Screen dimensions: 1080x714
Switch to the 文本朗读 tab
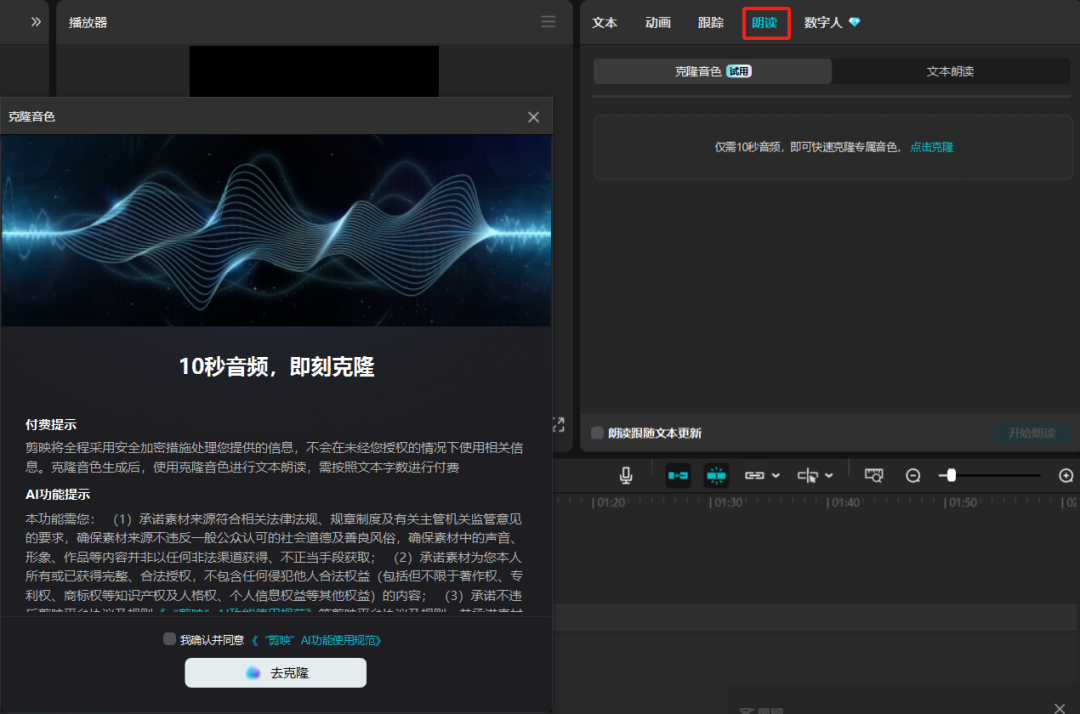(950, 71)
